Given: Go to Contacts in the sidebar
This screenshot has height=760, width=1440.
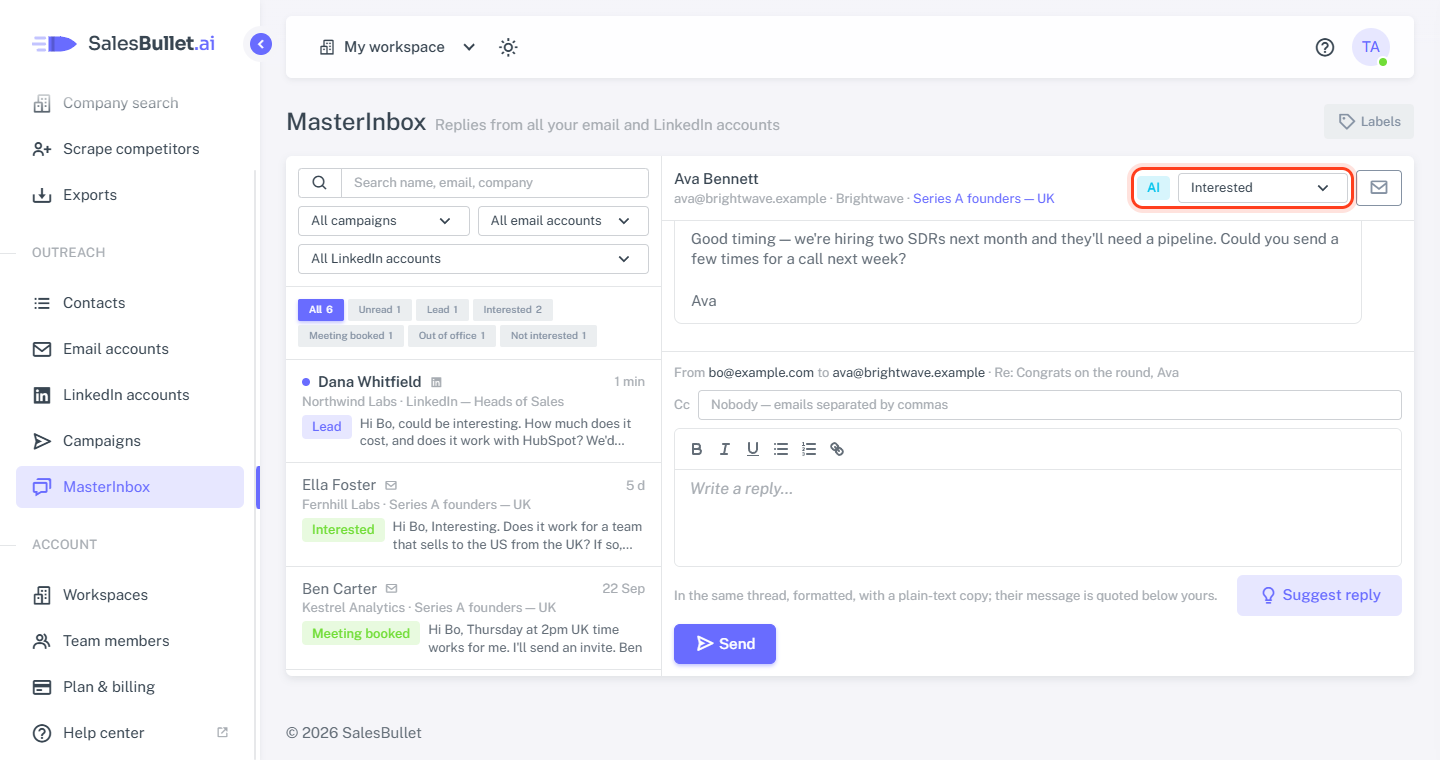Looking at the screenshot, I should (130, 303).
